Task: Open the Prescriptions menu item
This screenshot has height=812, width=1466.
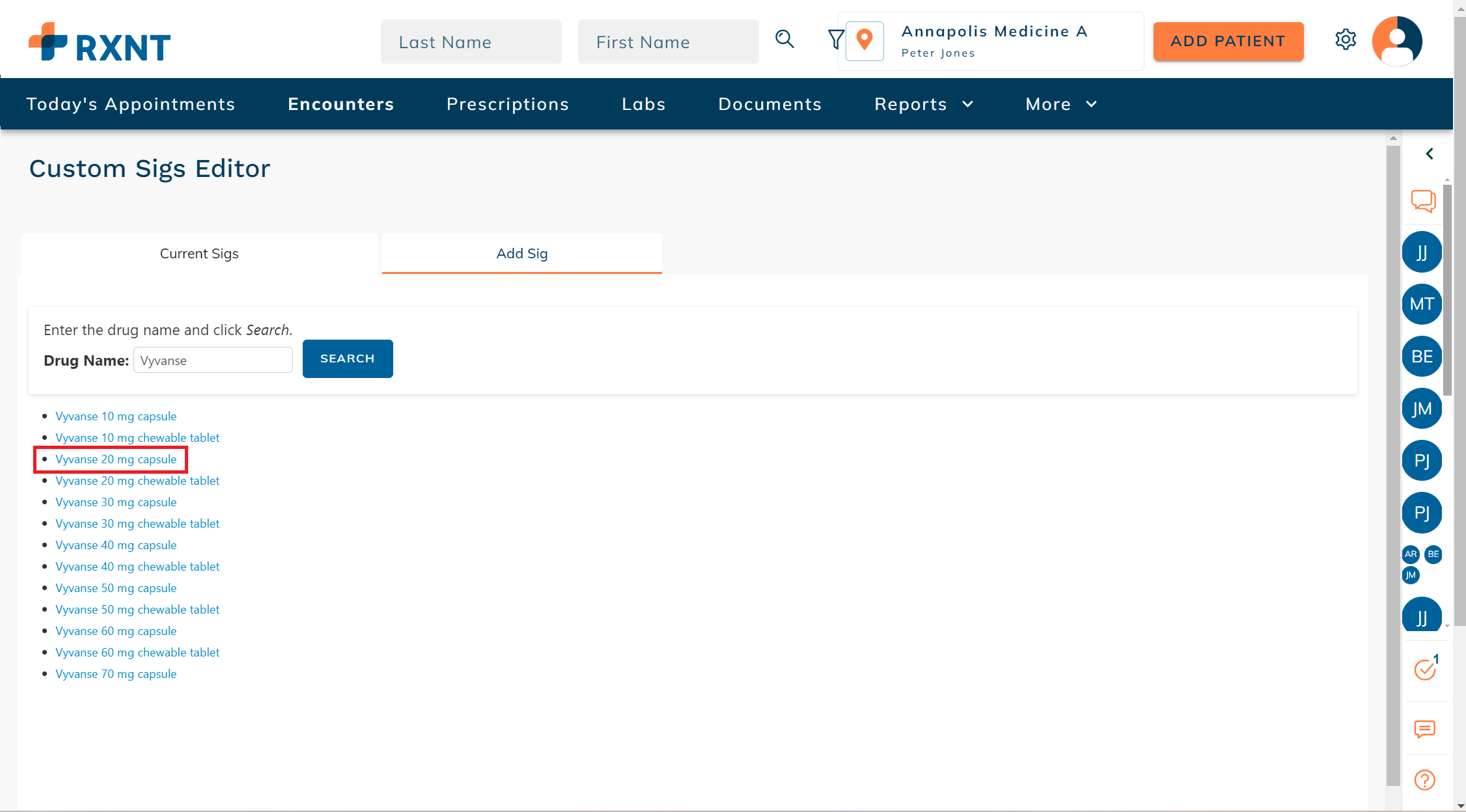Action: click(x=508, y=104)
